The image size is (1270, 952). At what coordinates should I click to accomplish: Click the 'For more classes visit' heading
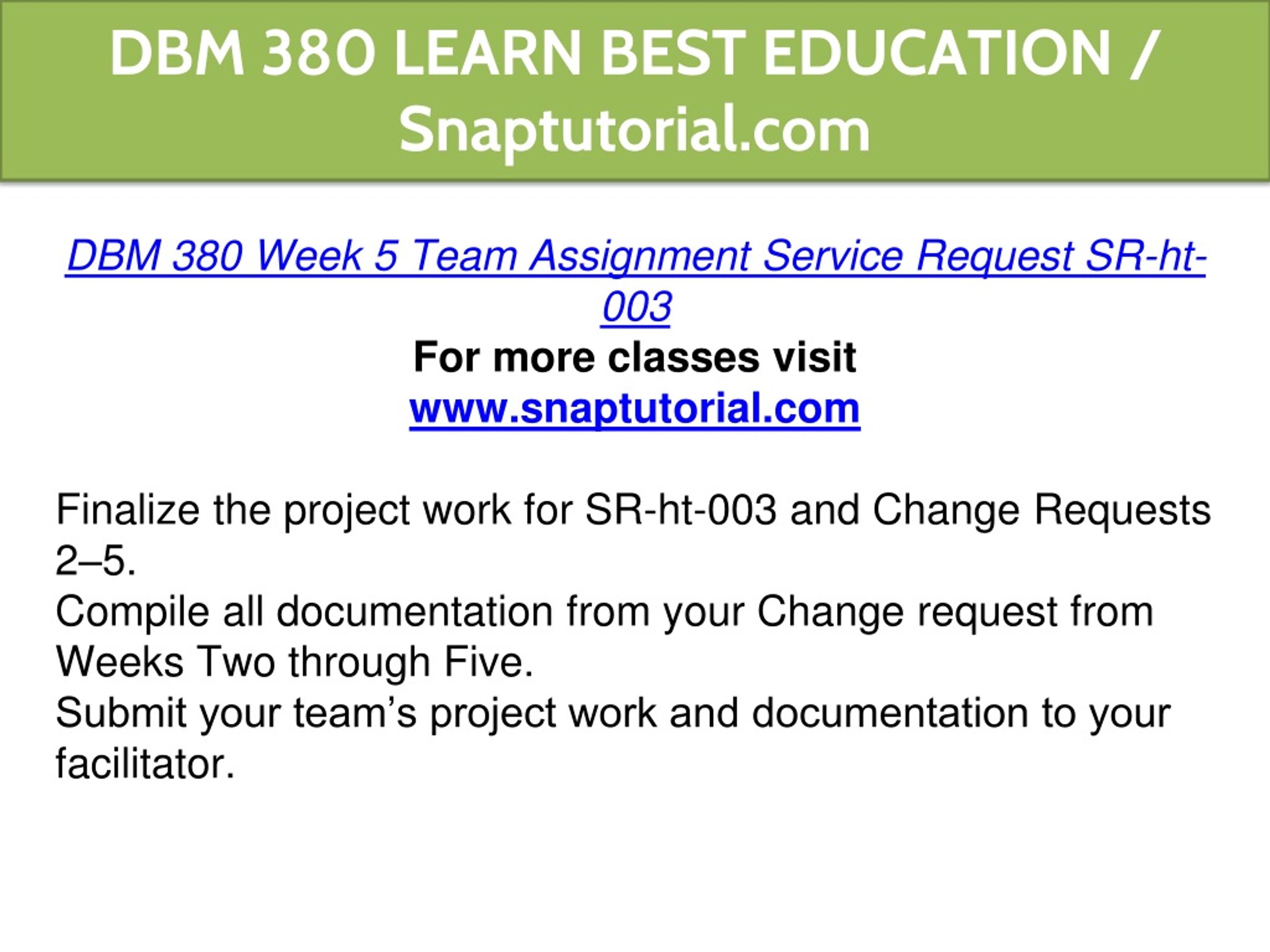(635, 357)
